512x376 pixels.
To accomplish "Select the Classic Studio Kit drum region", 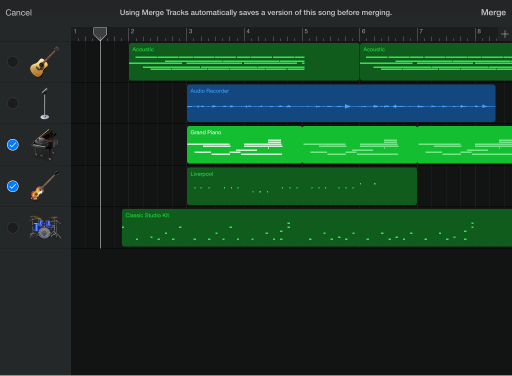I will 317,228.
